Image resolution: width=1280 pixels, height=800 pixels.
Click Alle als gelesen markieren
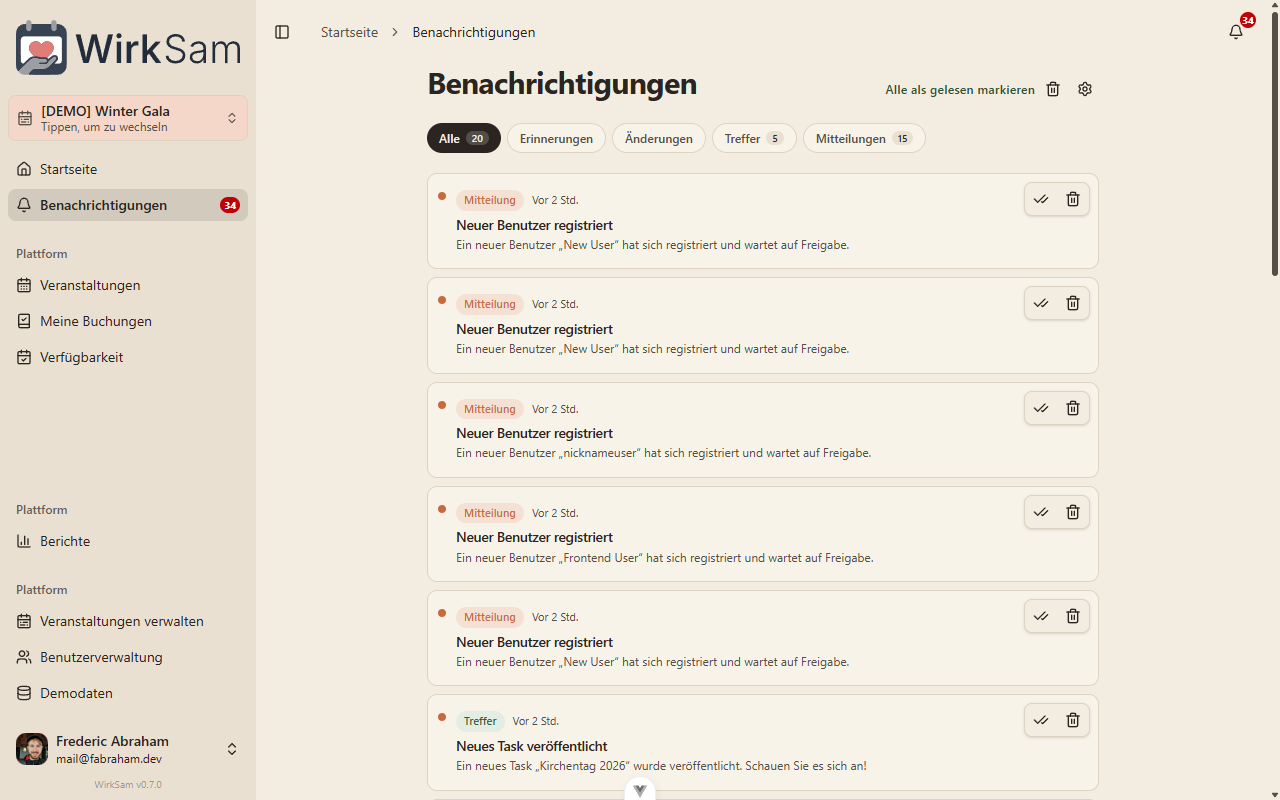coord(960,90)
